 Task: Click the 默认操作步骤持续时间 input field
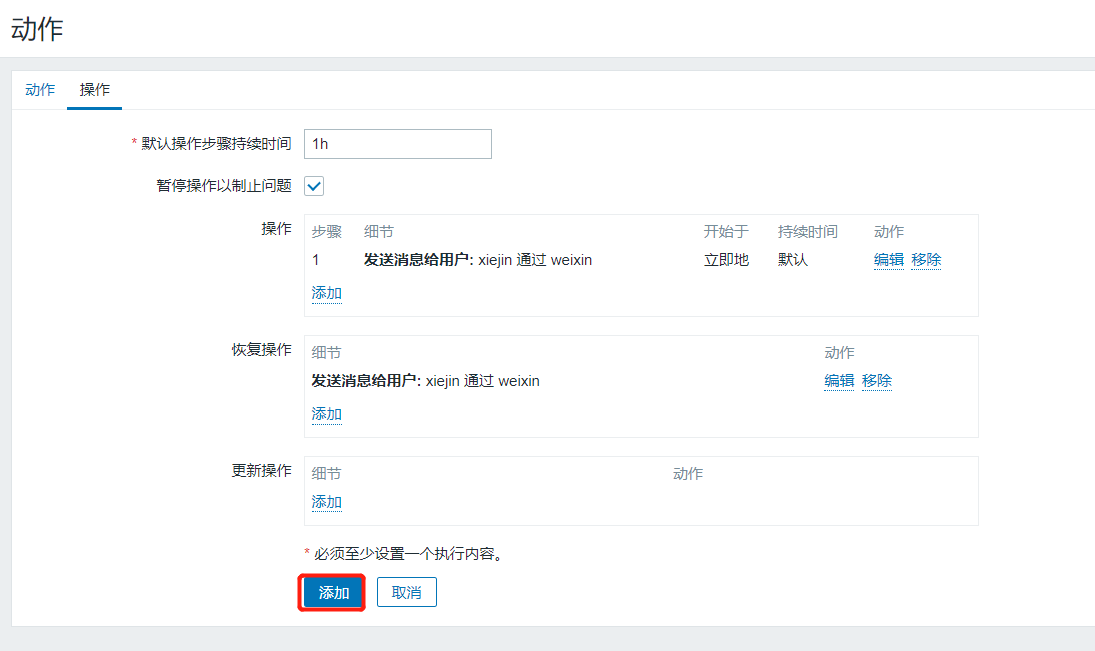tap(397, 144)
